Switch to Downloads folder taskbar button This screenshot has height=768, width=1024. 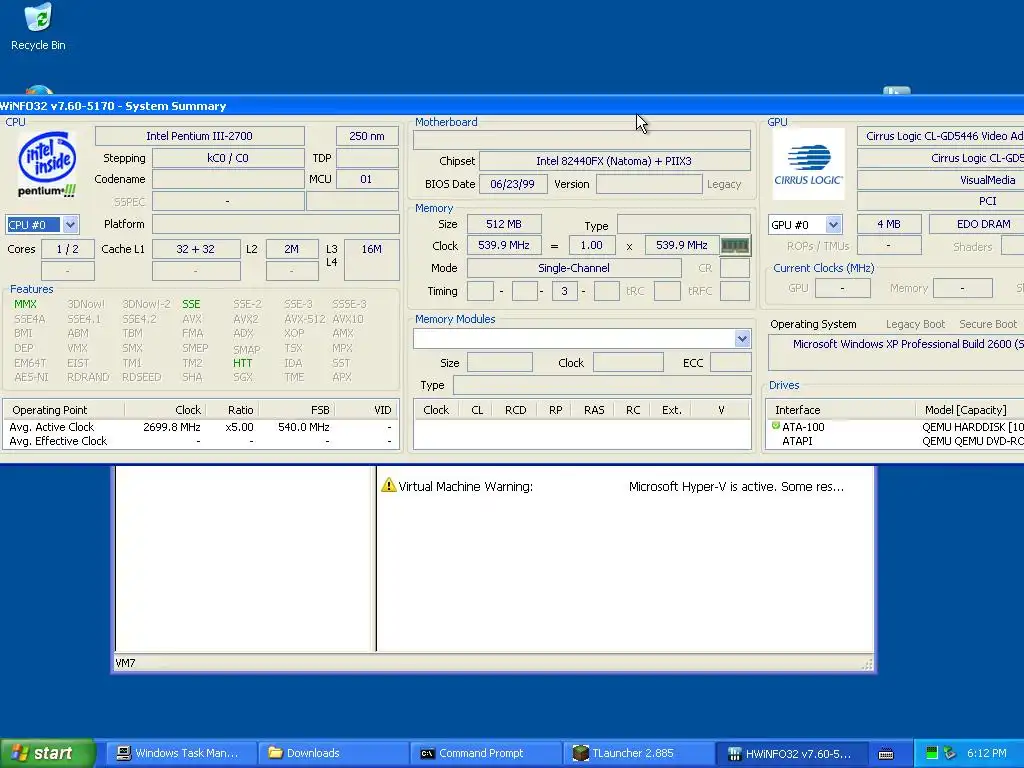click(333, 753)
